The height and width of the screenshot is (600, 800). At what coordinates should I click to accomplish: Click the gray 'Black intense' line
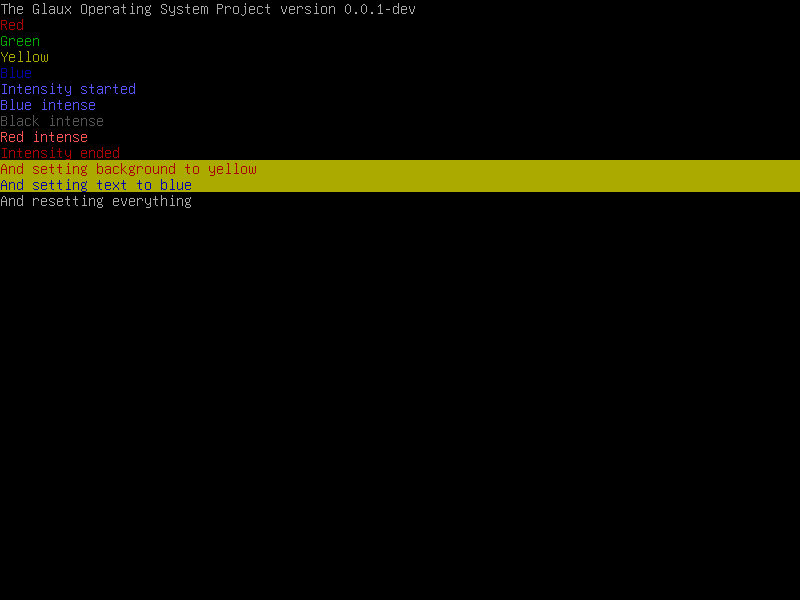[x=52, y=121]
